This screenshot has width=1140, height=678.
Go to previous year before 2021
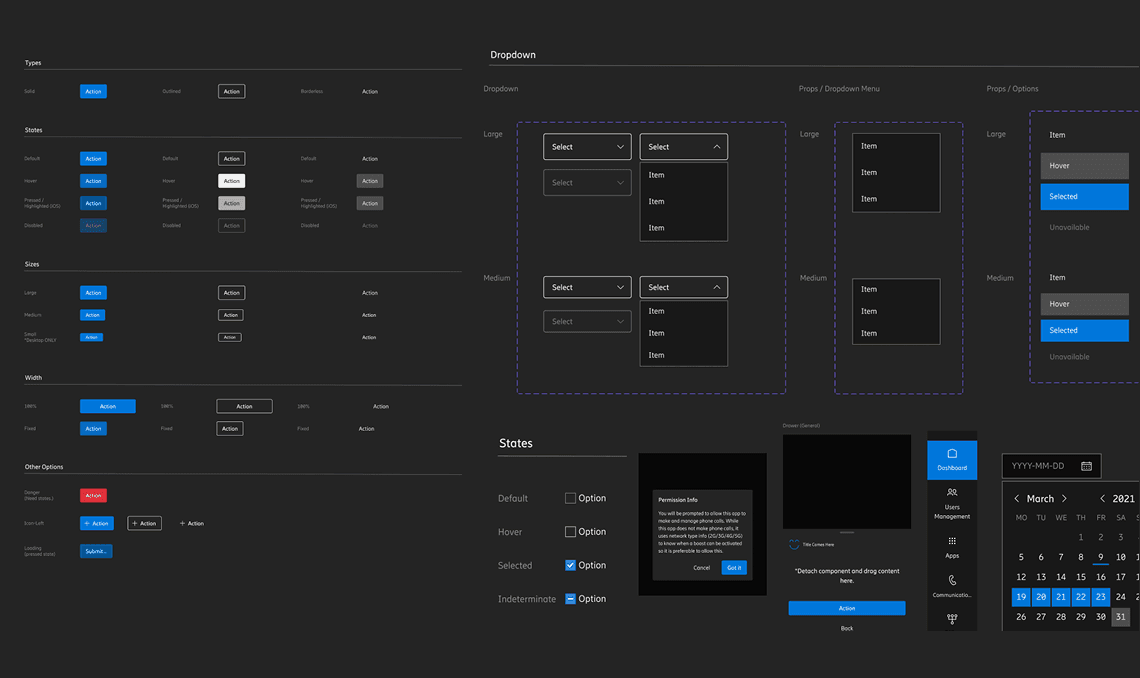1102,499
